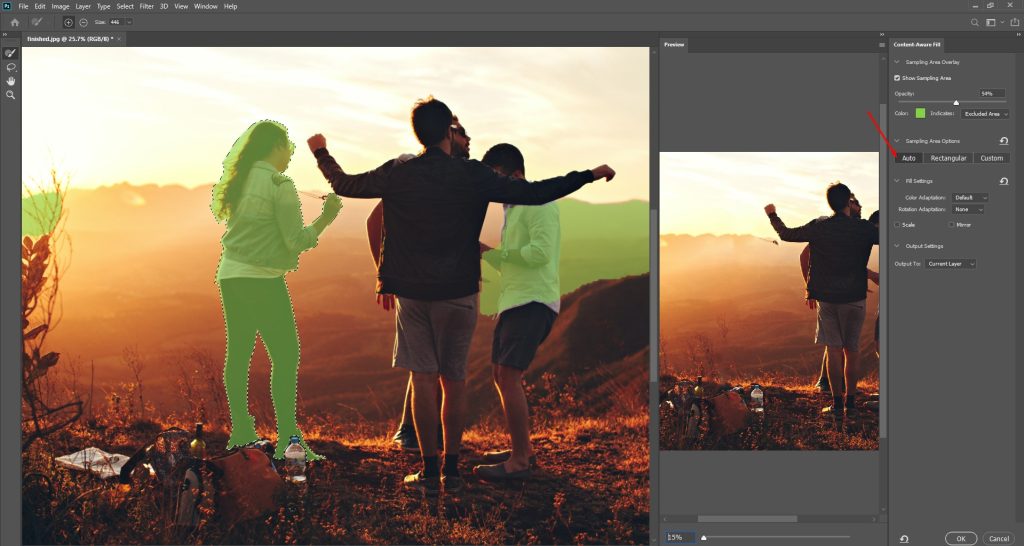Click the canvas vertical scrollbar
1024x546 pixels.
[x=654, y=296]
